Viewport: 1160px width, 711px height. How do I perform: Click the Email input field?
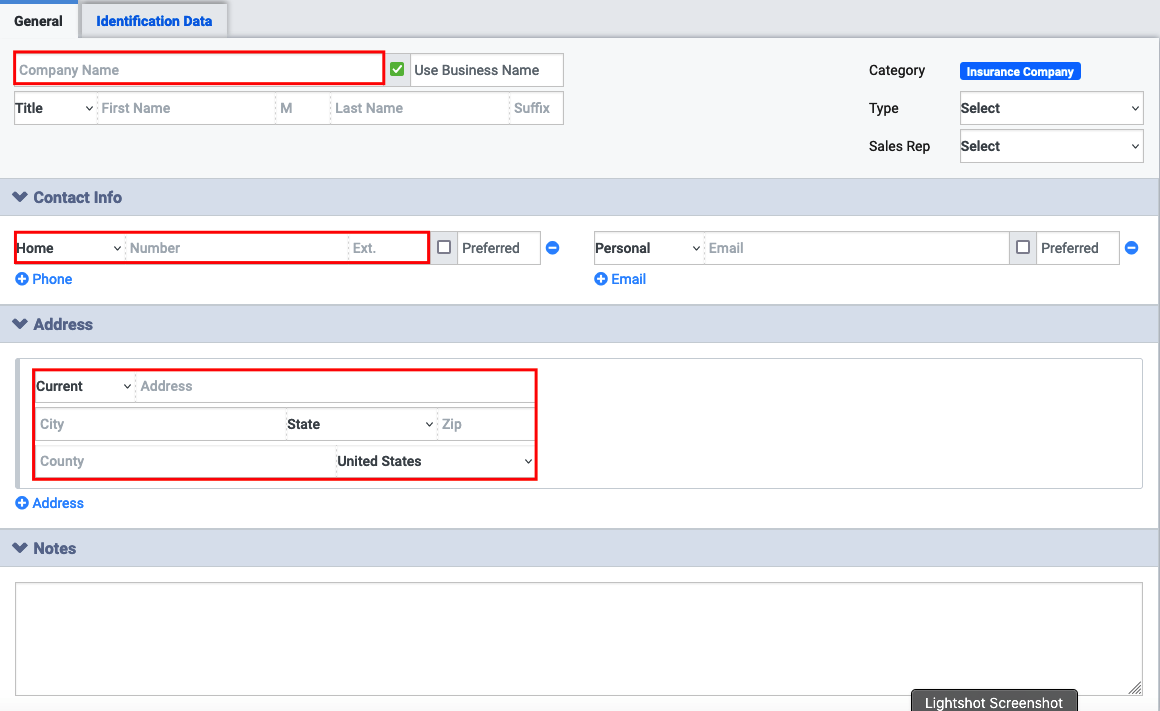(857, 248)
